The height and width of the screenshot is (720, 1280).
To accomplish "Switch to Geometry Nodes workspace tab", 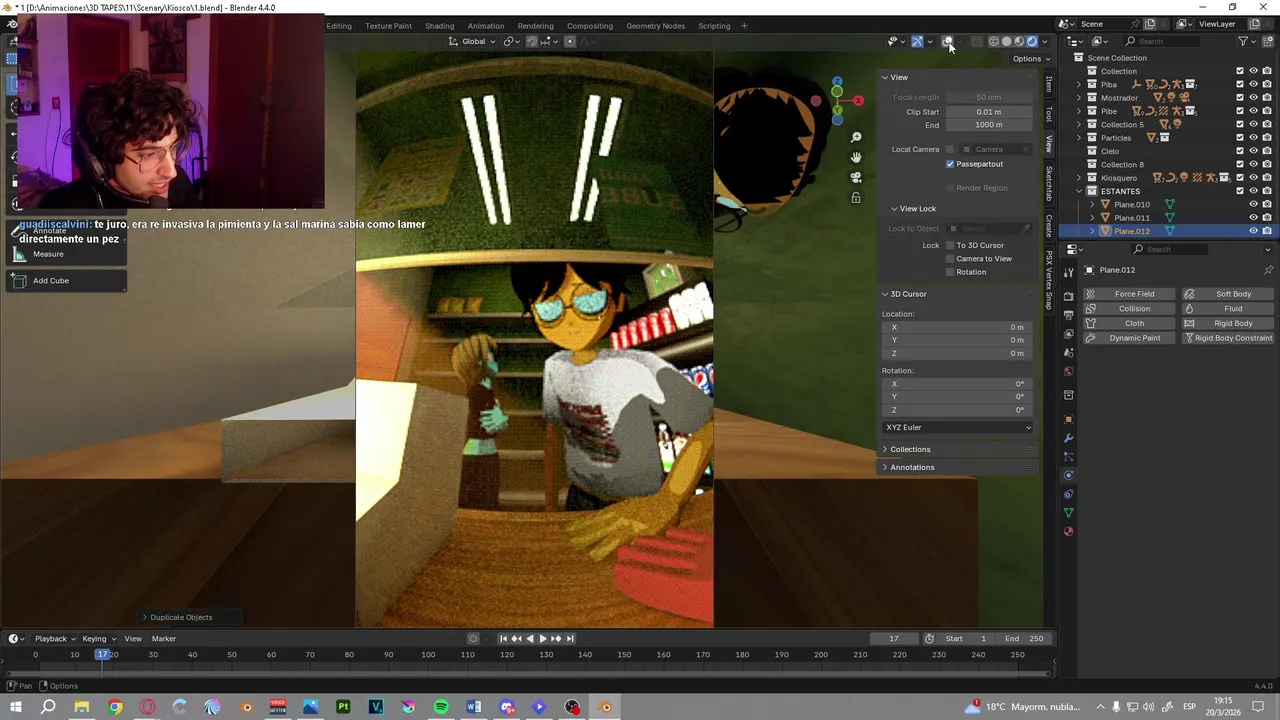I will point(655,26).
